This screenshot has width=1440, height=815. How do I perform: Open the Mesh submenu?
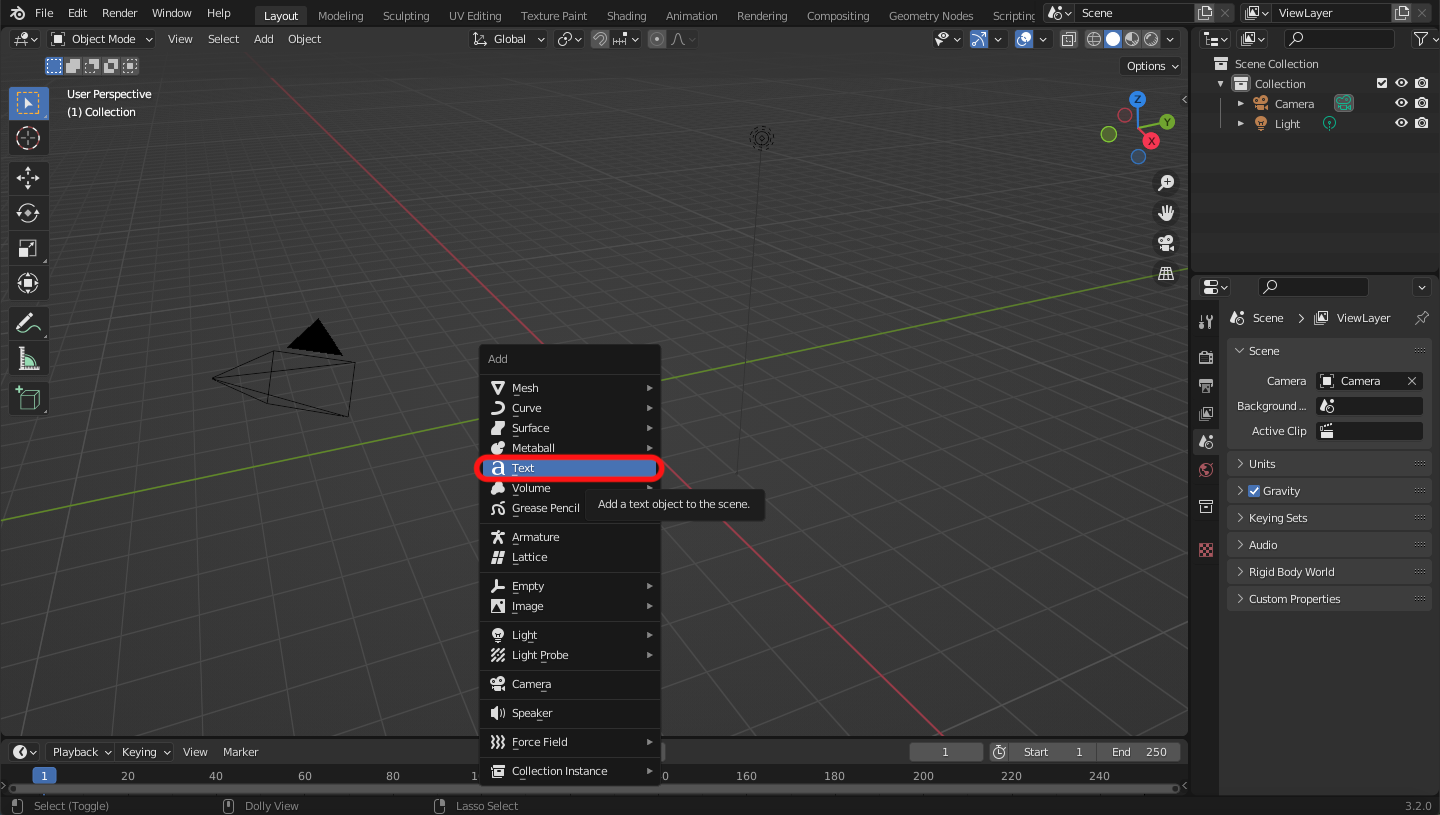570,388
